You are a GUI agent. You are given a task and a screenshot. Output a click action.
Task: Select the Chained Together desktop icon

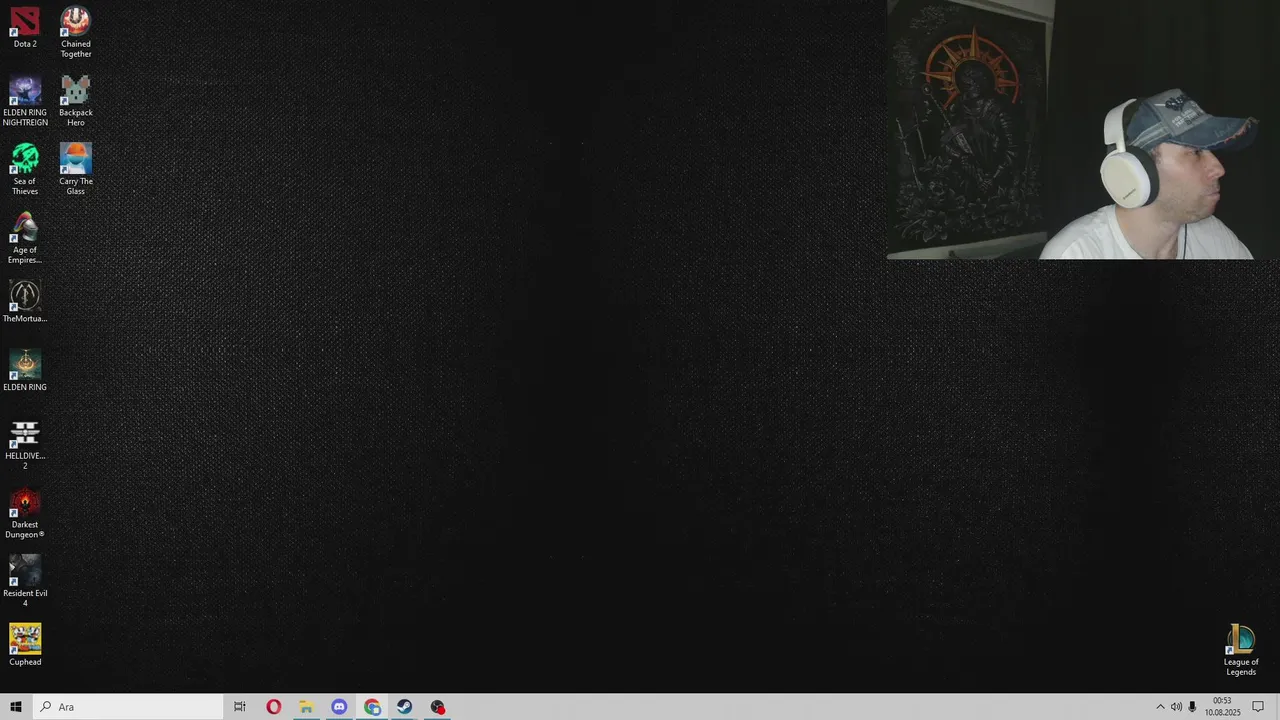click(76, 31)
